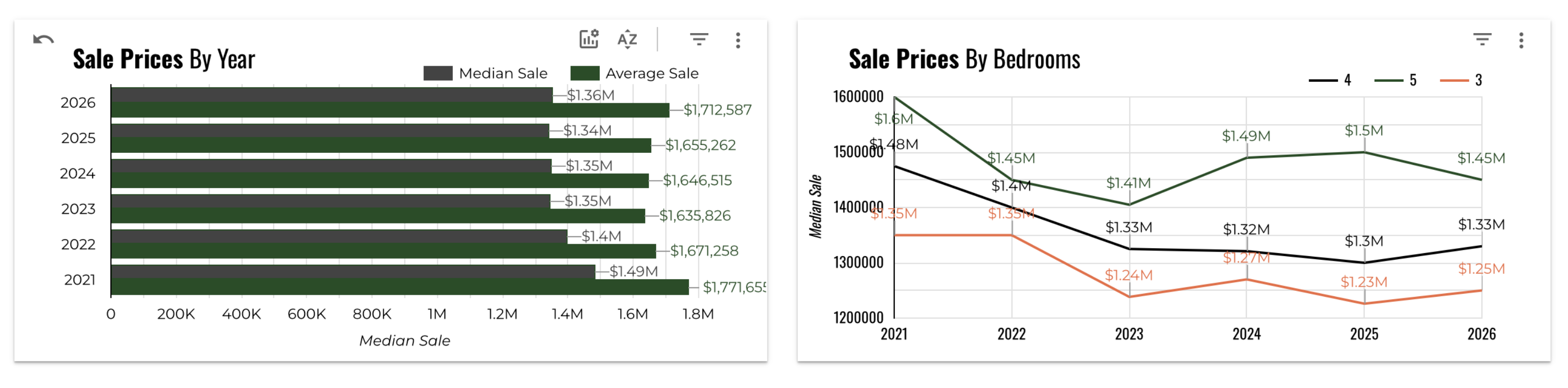
Task: Click the 2022 median bar labeled $1.4M
Action: coord(339,236)
